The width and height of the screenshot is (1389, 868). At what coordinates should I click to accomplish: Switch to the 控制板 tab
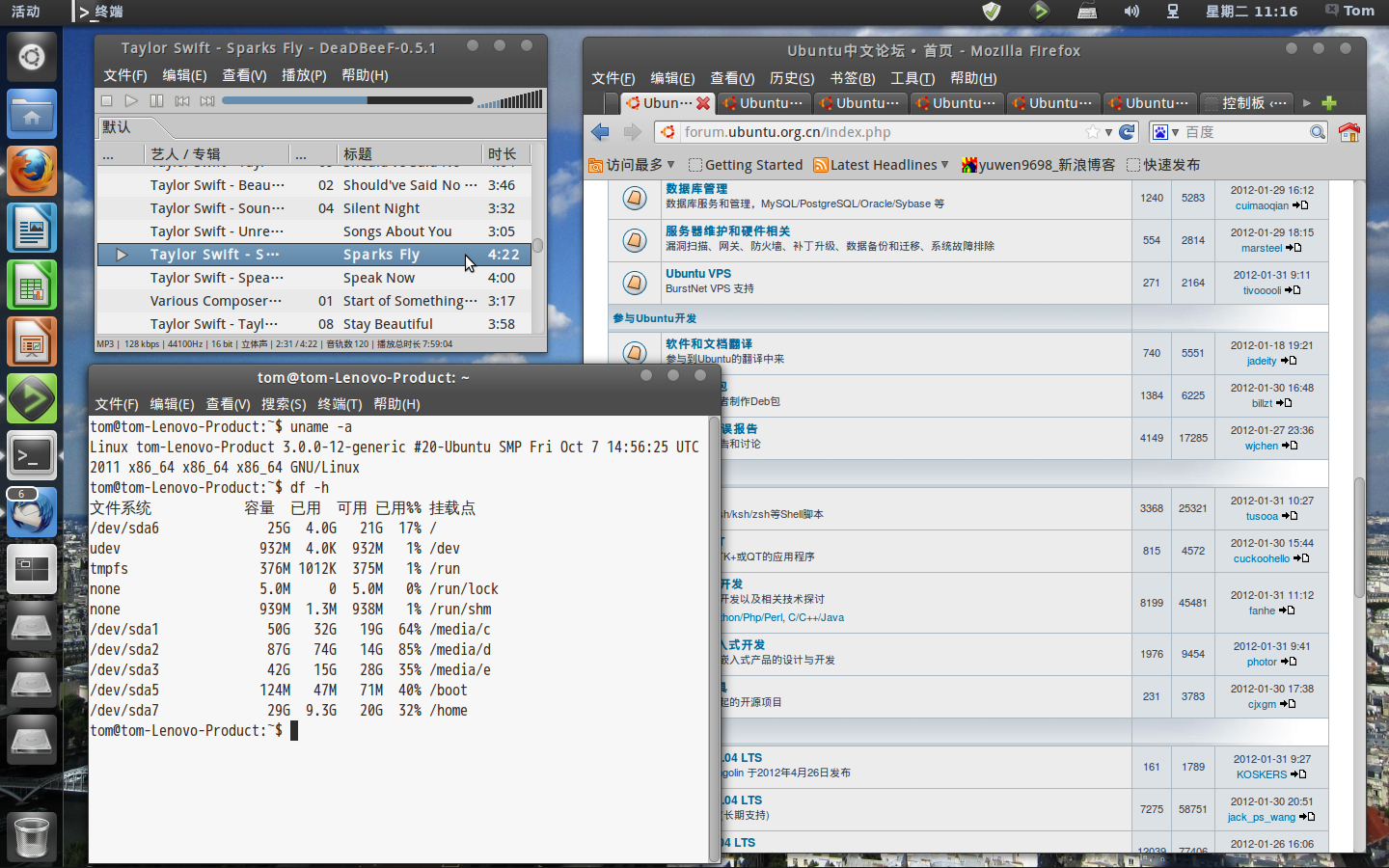(1245, 103)
